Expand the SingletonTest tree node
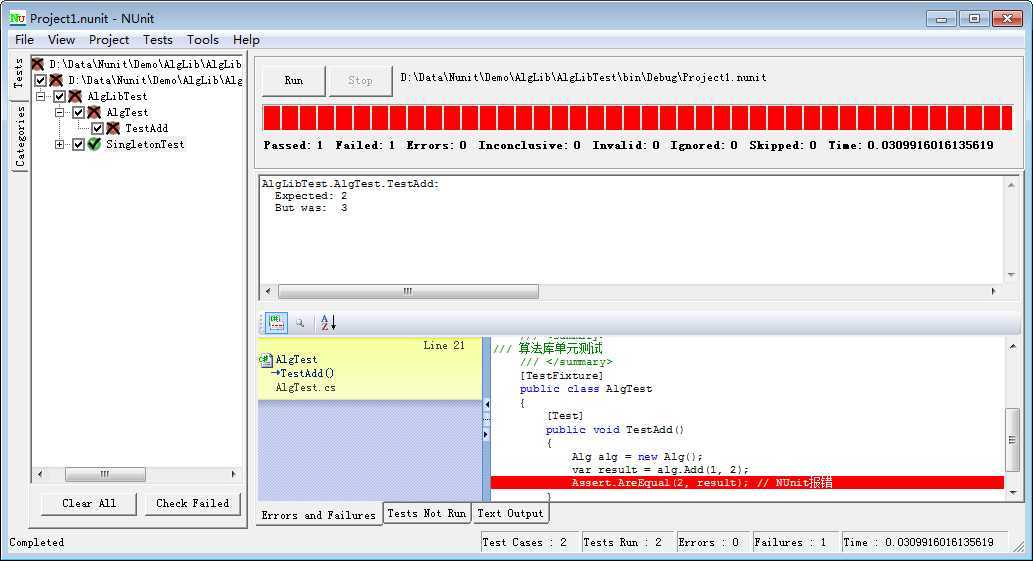 point(60,144)
